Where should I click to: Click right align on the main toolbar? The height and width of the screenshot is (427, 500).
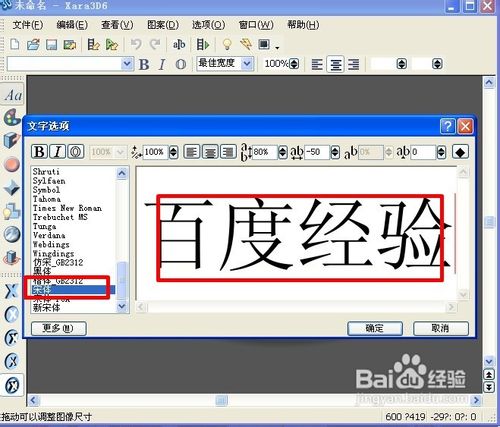354,64
